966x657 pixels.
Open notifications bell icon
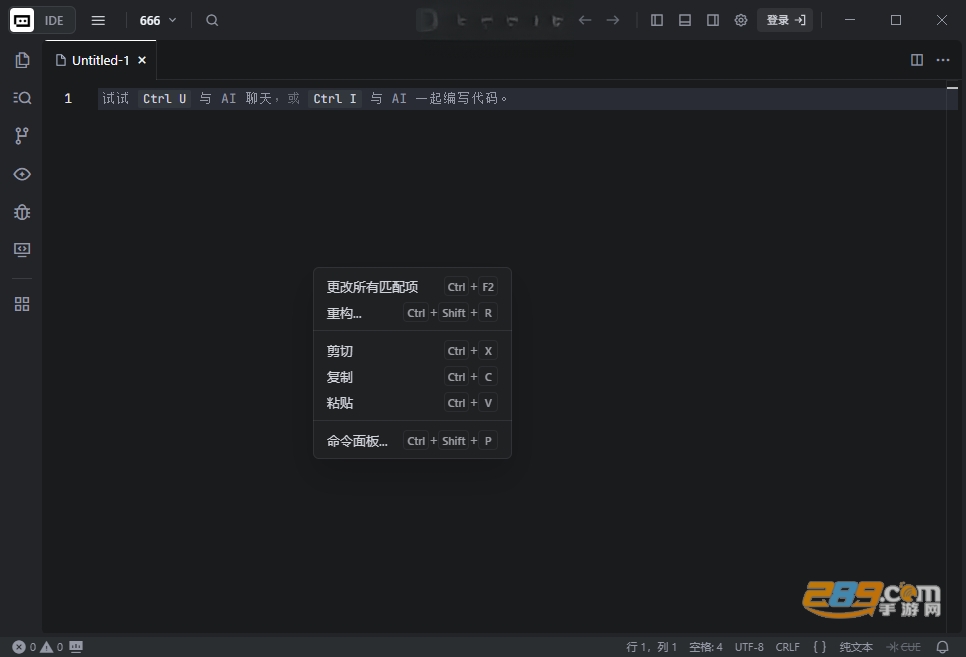(943, 647)
